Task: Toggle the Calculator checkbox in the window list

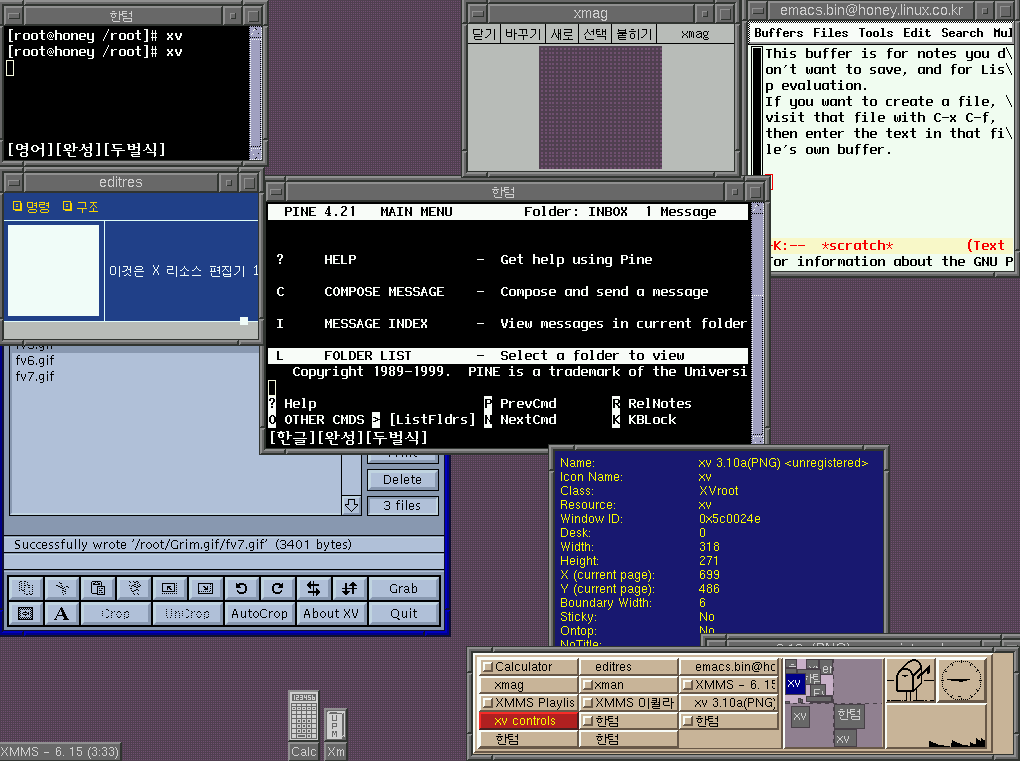Action: click(x=487, y=667)
